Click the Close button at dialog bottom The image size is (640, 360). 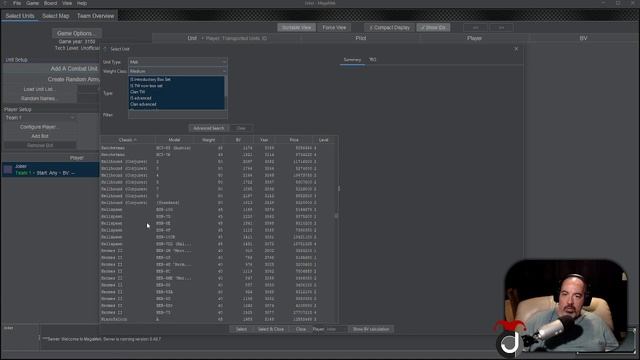[301, 329]
